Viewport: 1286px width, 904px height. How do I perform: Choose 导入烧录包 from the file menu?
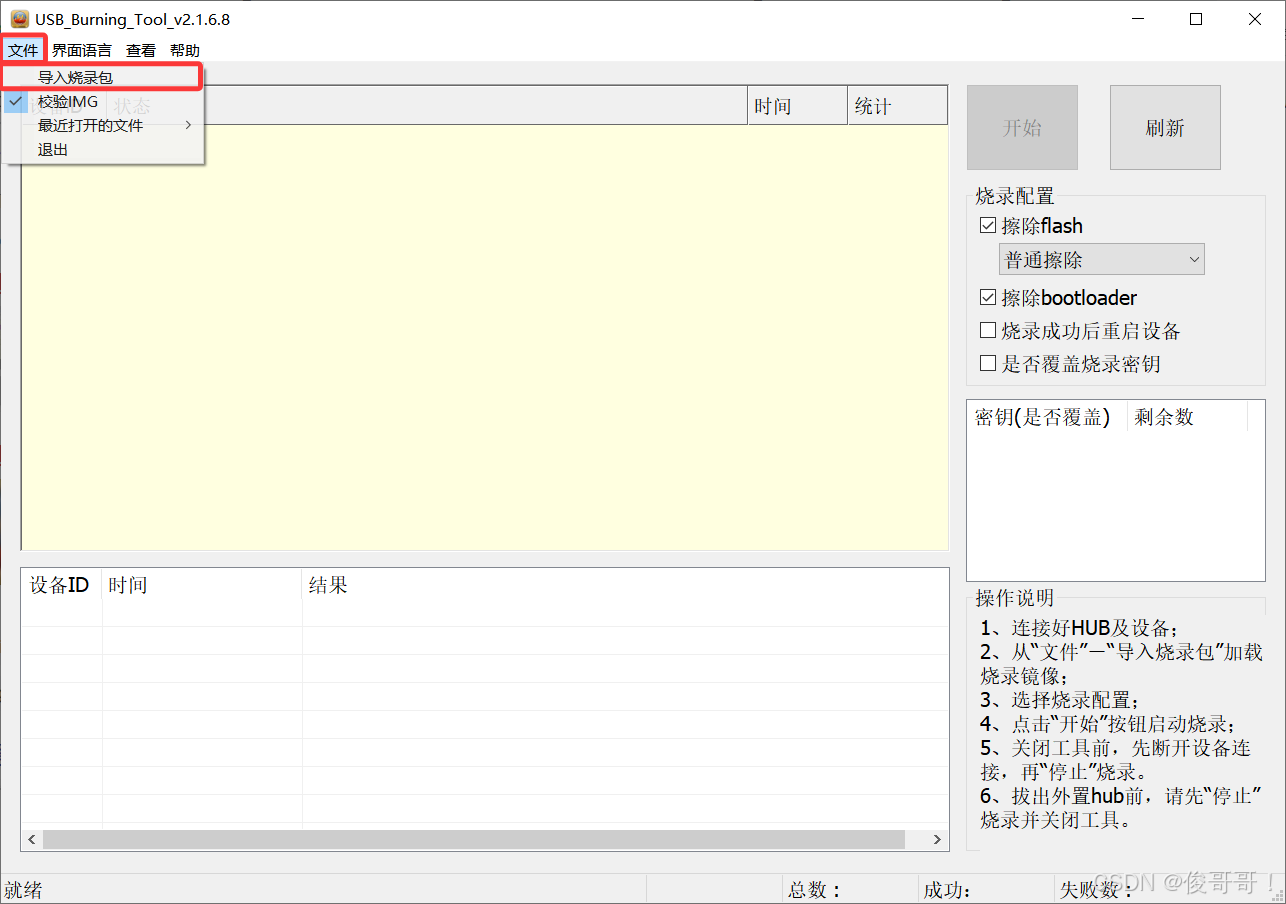[x=103, y=77]
